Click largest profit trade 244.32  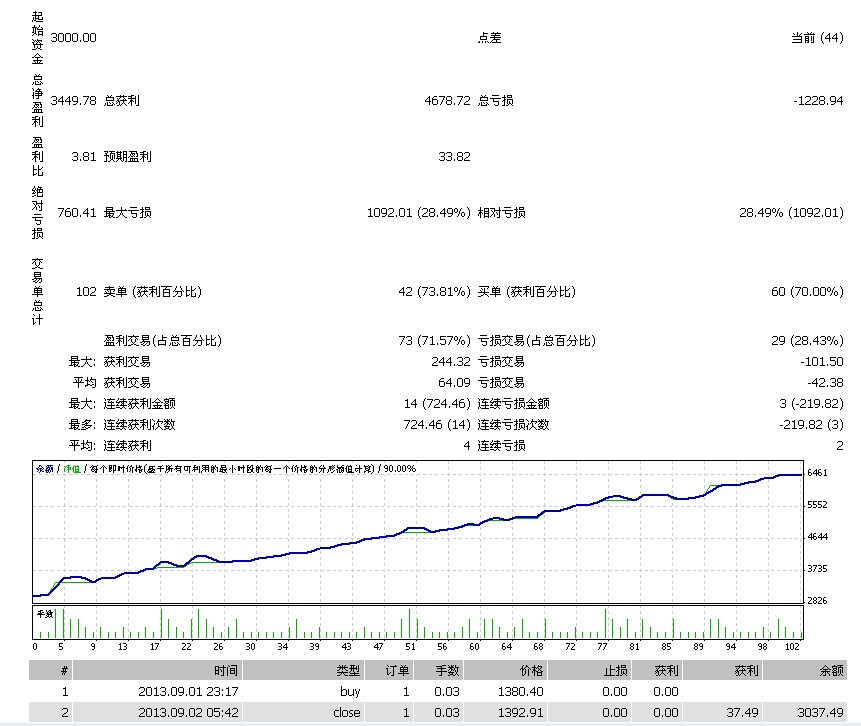451,362
